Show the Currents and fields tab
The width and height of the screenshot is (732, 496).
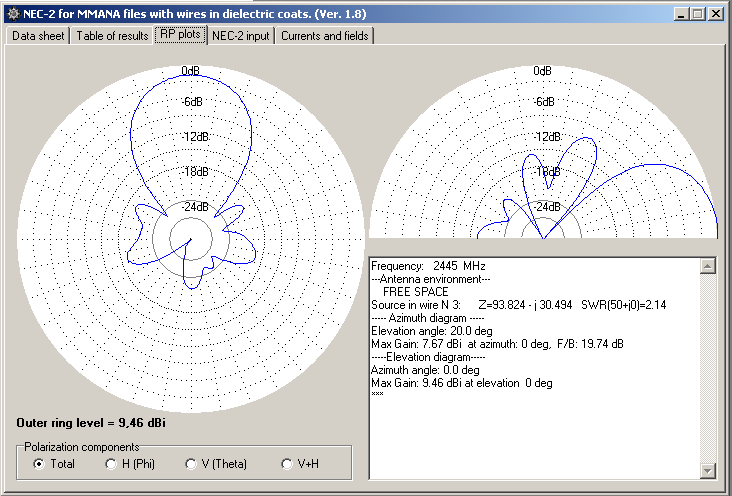click(x=324, y=36)
